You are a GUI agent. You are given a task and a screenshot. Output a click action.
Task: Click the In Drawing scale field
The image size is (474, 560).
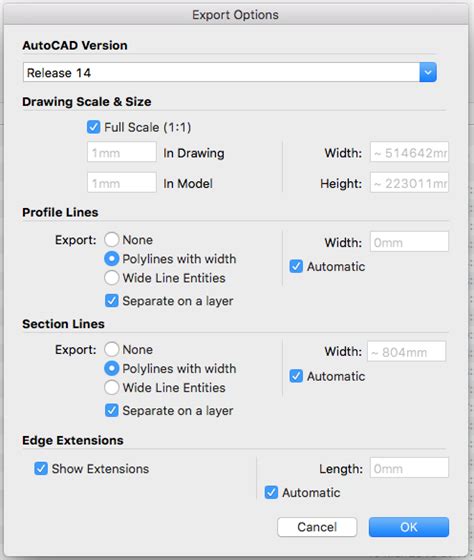[121, 152]
